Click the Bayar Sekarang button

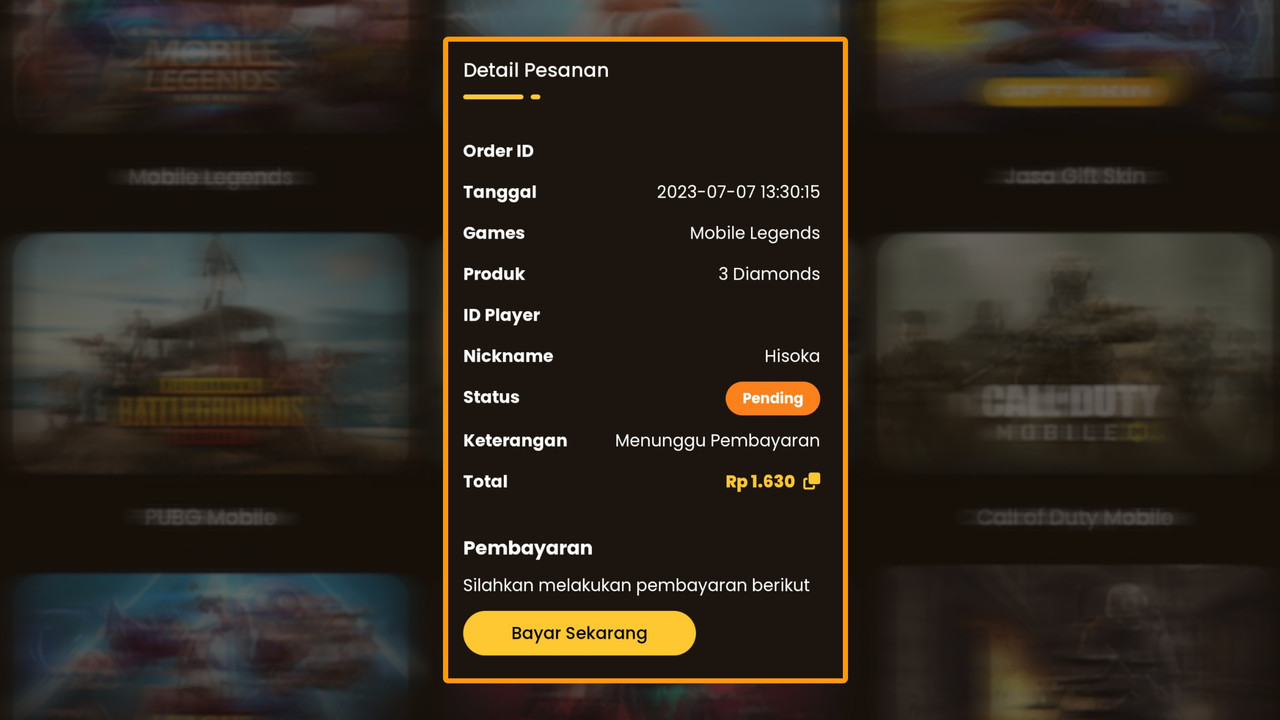coord(579,633)
